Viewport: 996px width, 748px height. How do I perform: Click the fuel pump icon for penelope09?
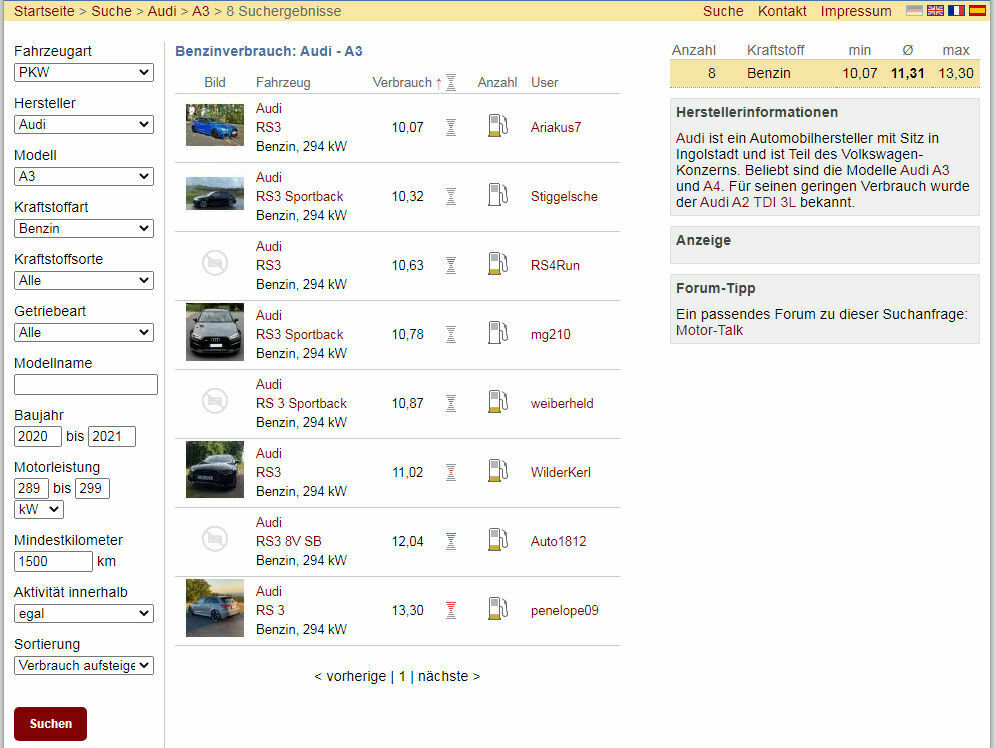point(497,609)
